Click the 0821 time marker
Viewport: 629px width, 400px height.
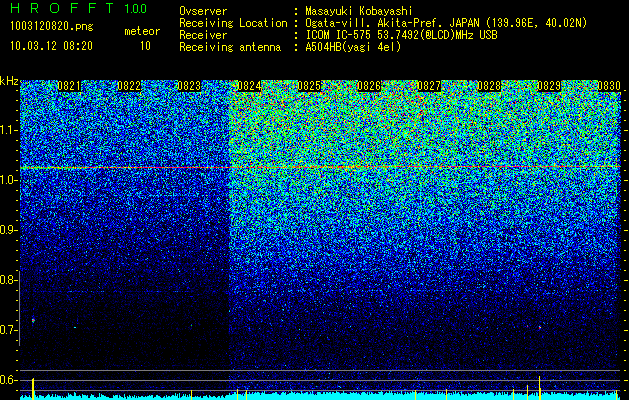pyautogui.click(x=69, y=86)
